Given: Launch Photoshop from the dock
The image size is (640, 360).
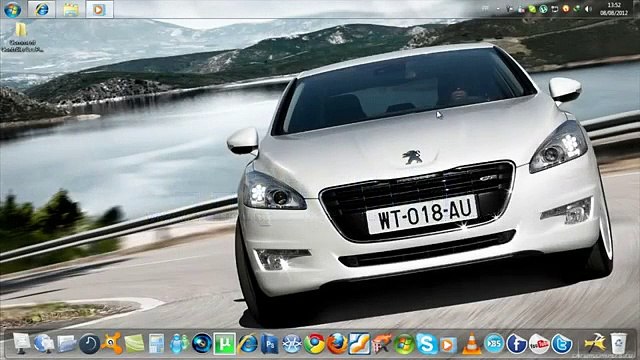Looking at the screenshot, I should pos(269,344).
